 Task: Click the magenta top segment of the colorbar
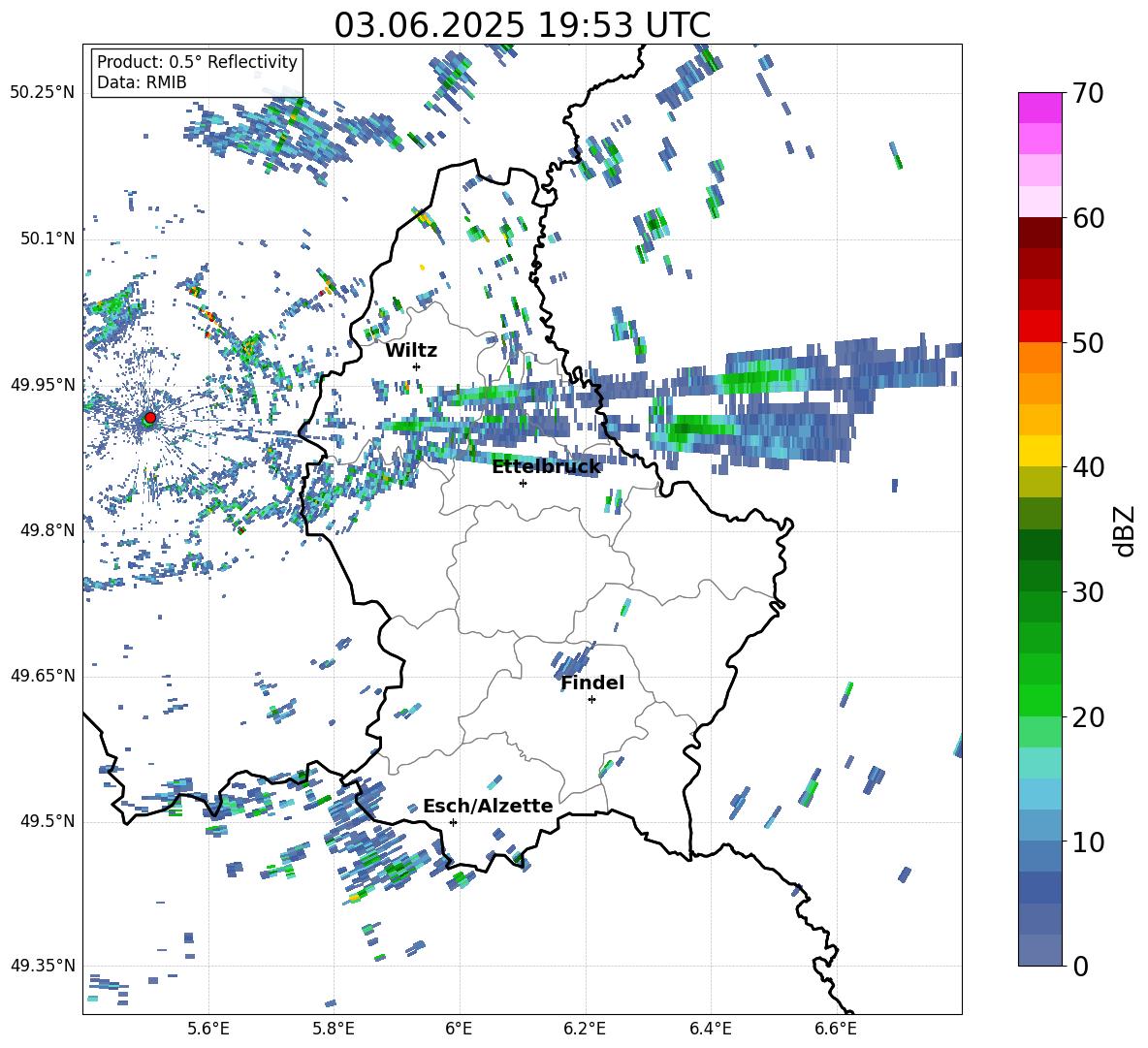point(1039,108)
